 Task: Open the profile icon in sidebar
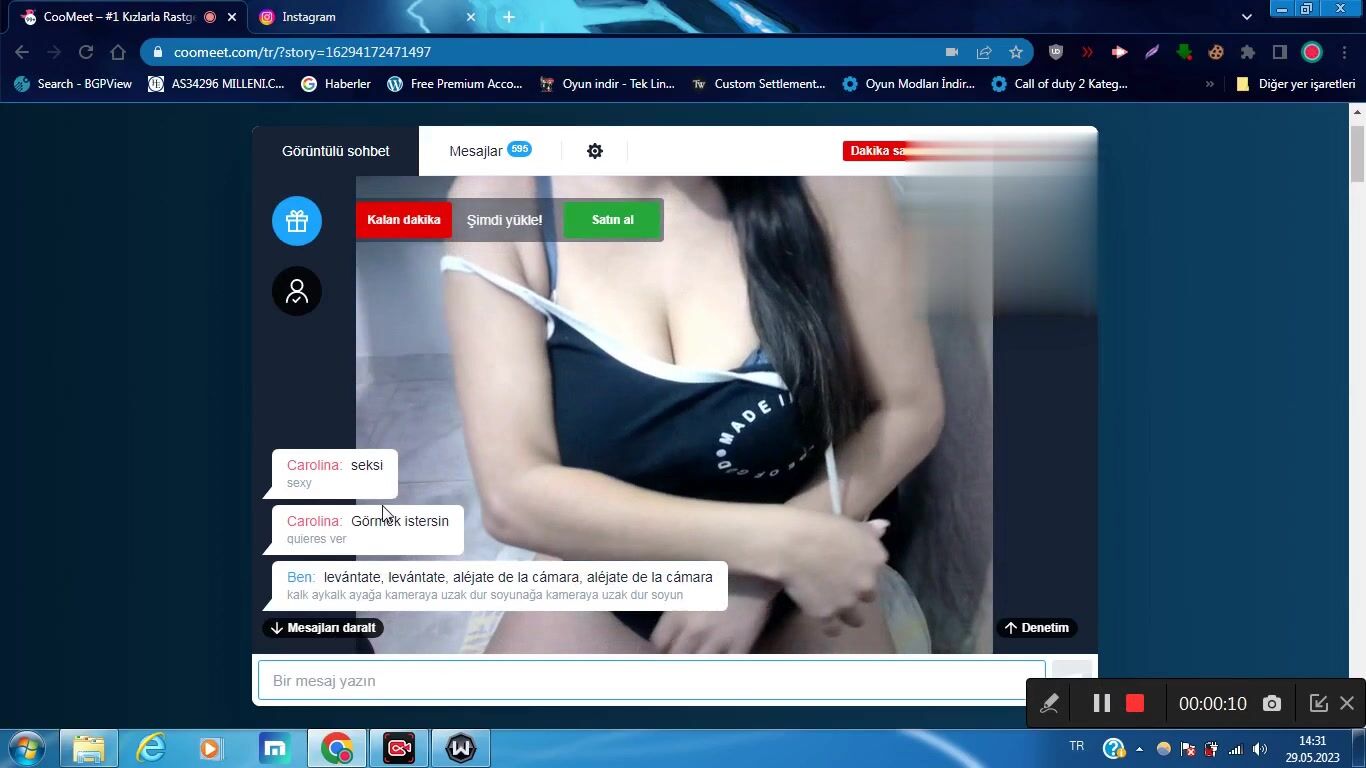(x=297, y=291)
